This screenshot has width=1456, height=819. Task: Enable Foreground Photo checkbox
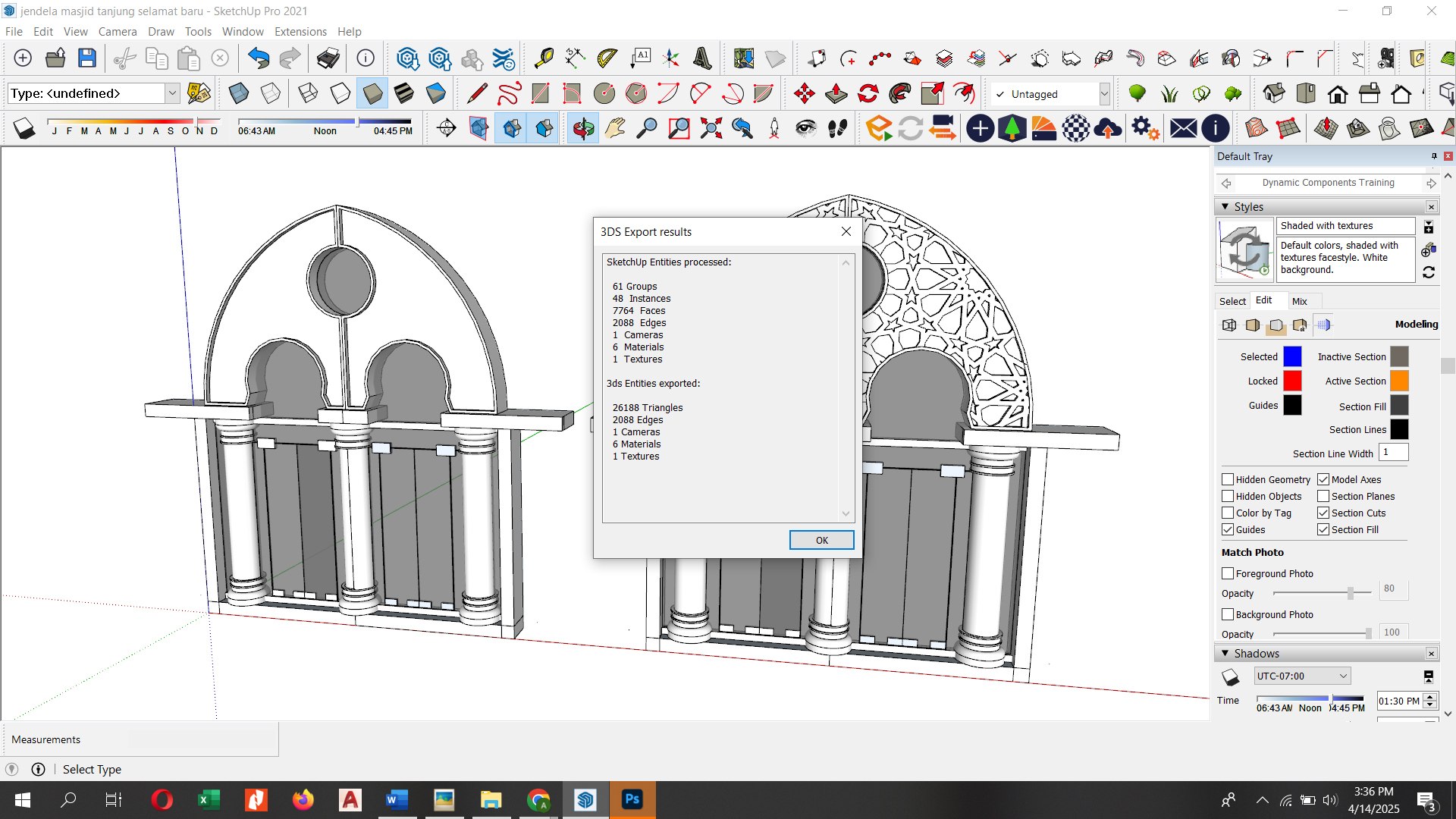[1228, 573]
